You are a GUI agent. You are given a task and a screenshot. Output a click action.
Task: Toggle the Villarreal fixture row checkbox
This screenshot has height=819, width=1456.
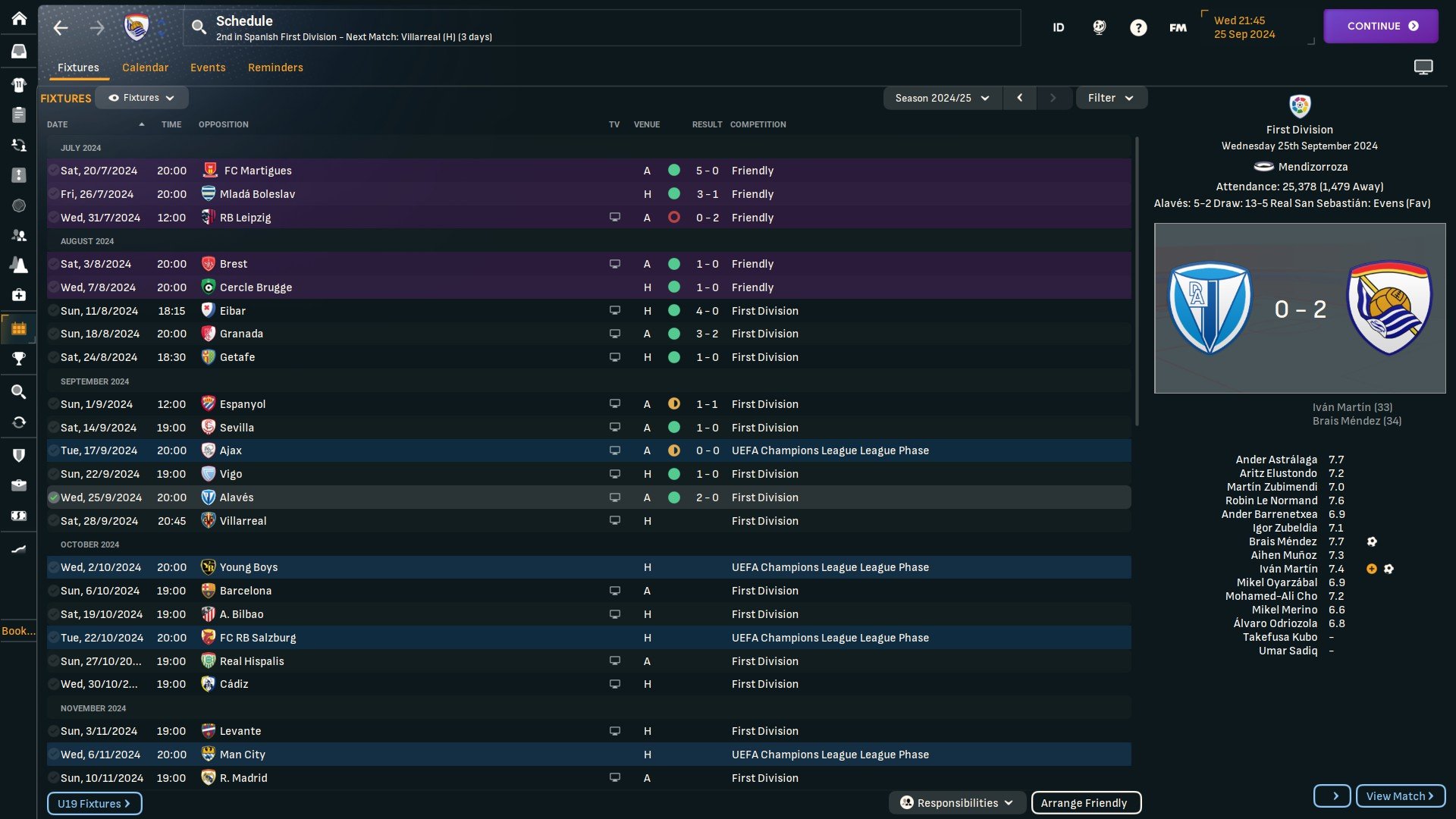click(x=54, y=521)
